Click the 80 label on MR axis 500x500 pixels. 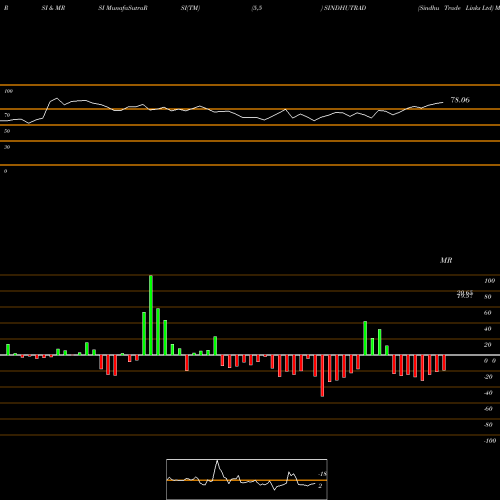point(488,297)
